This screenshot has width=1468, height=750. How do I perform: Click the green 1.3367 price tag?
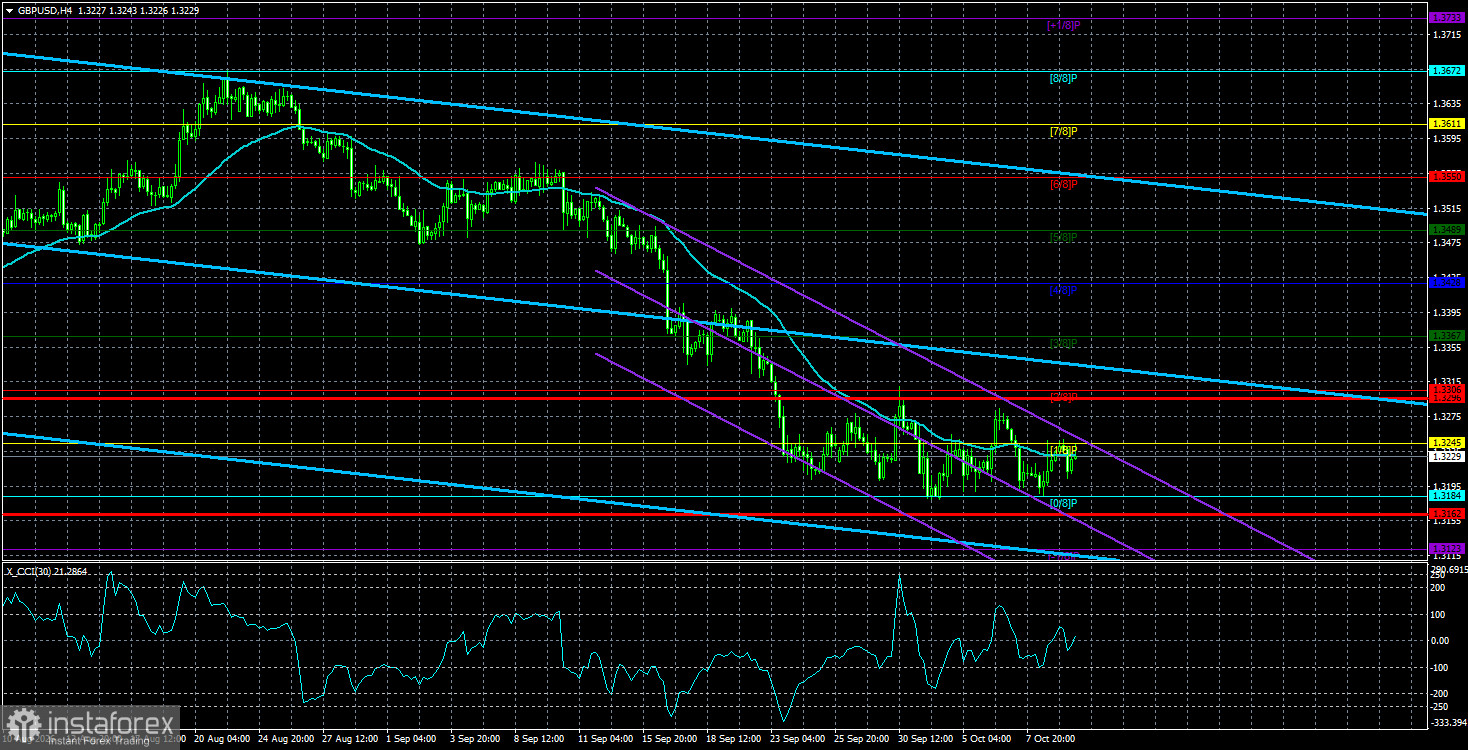(1447, 335)
